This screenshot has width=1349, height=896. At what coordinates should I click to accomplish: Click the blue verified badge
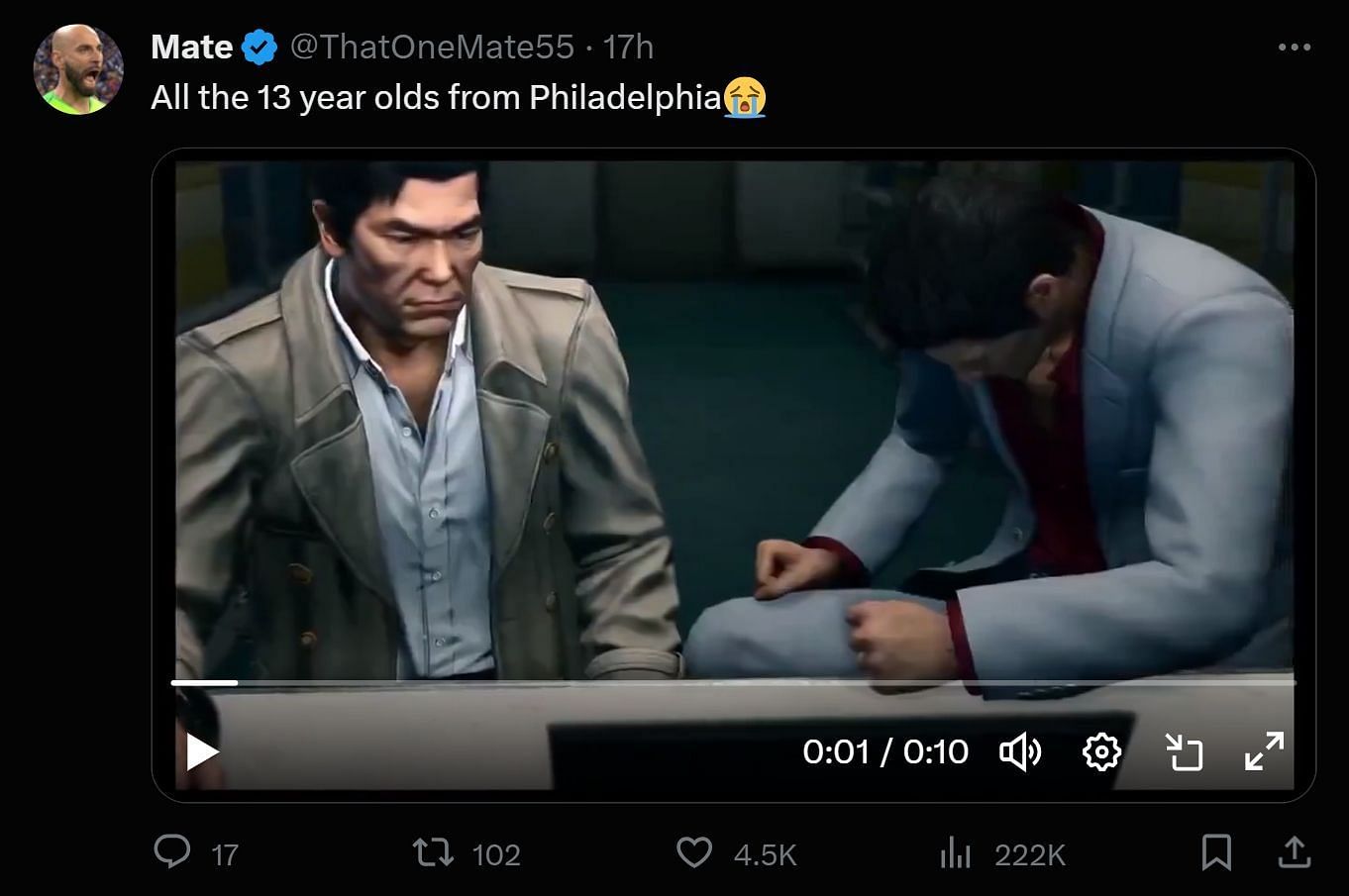[259, 47]
